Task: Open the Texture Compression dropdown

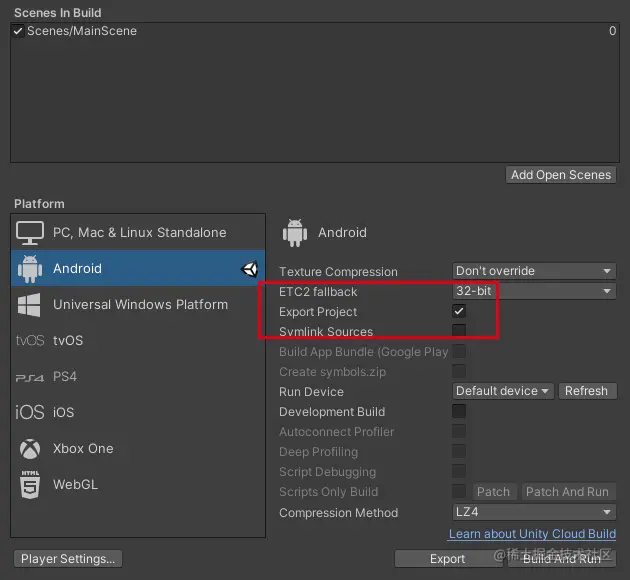Action: point(534,271)
